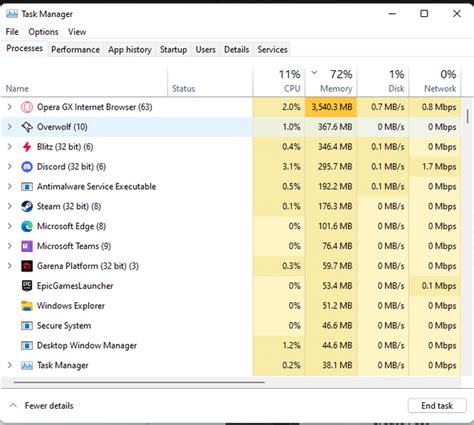Sort by the Memory column header
Viewport: 474px width, 425px height.
331,82
